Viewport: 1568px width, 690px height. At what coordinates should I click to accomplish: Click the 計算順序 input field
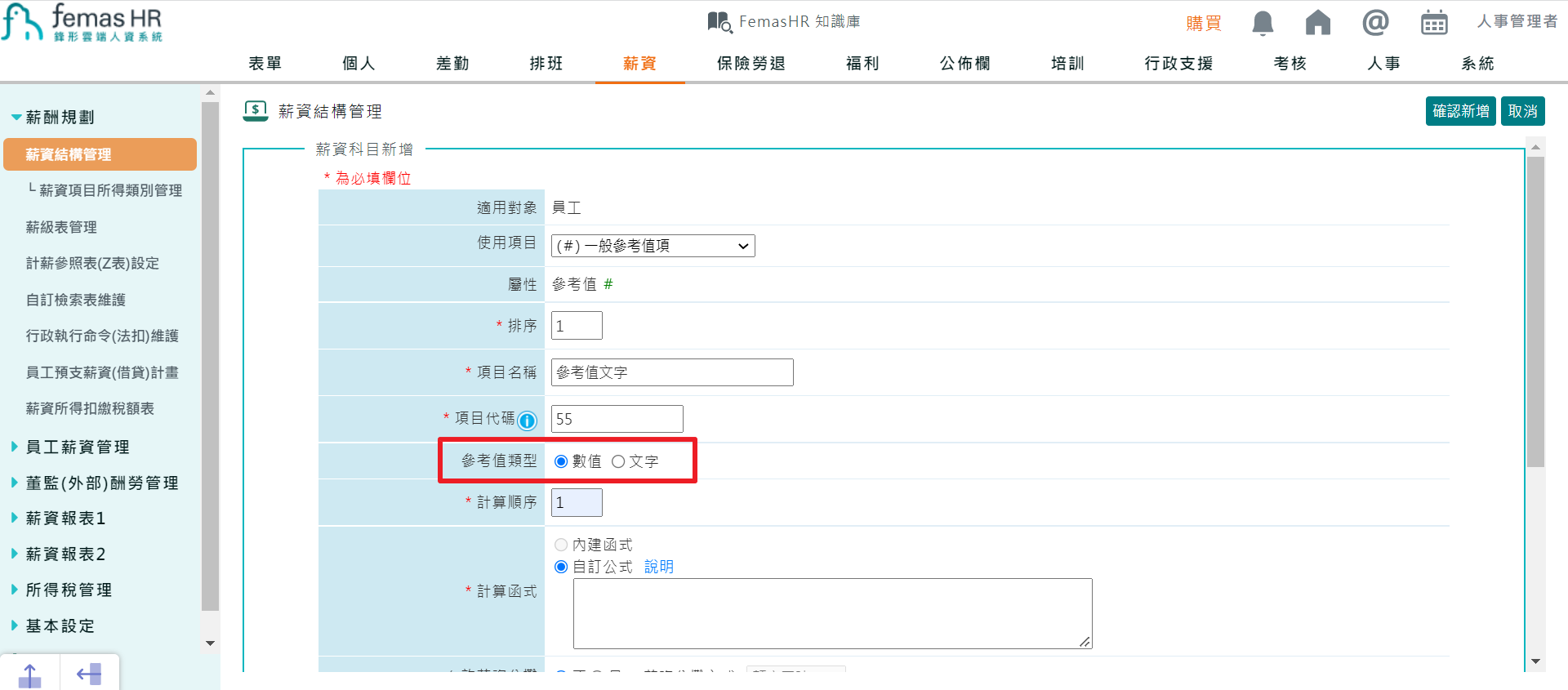coord(577,503)
